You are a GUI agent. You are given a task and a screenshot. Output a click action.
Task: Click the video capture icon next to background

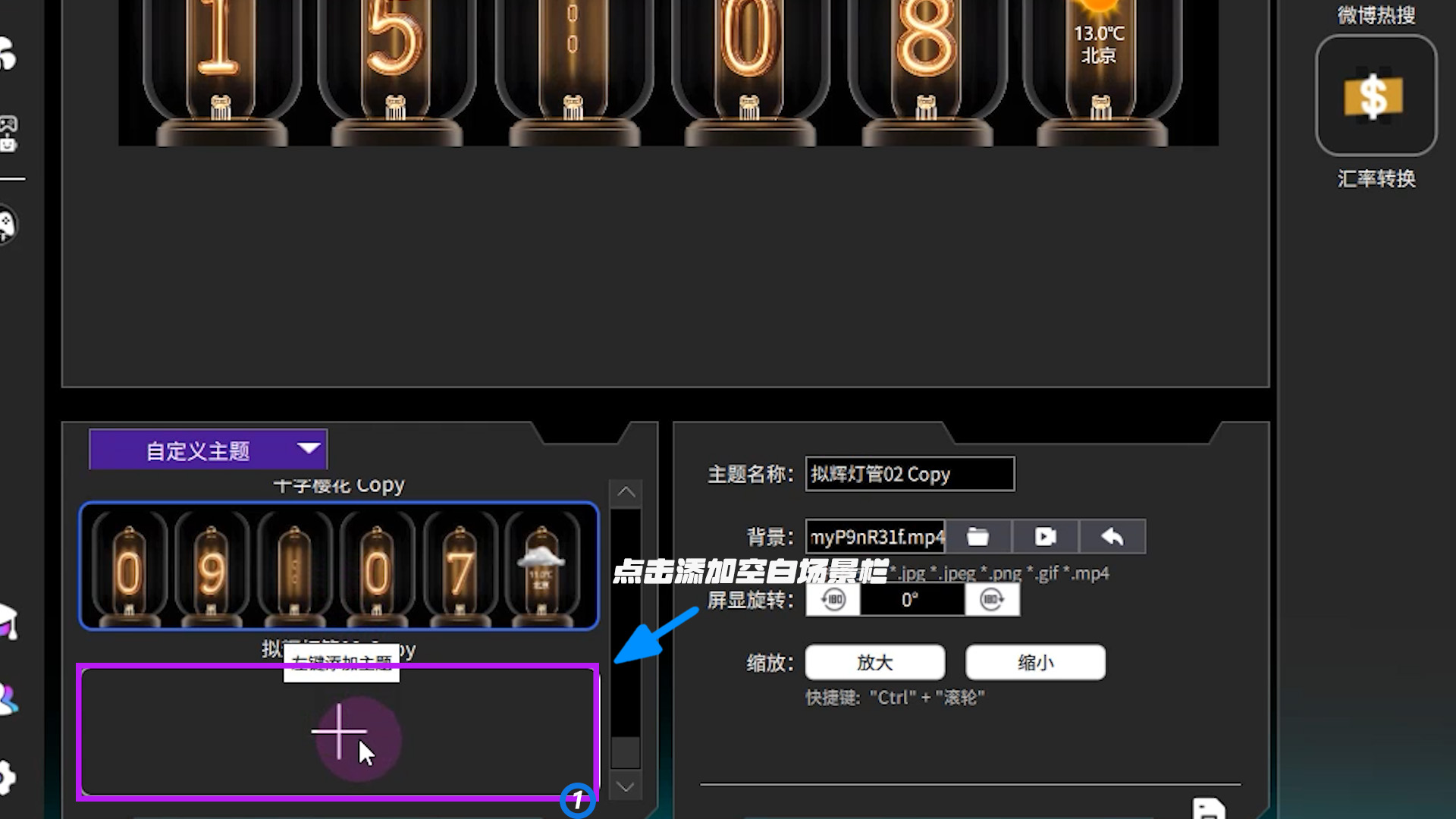coord(1045,536)
